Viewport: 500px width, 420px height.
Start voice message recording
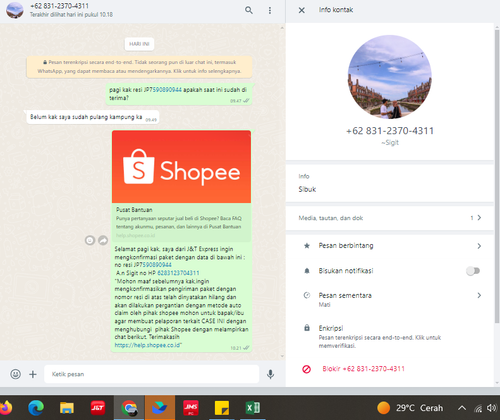coord(270,374)
